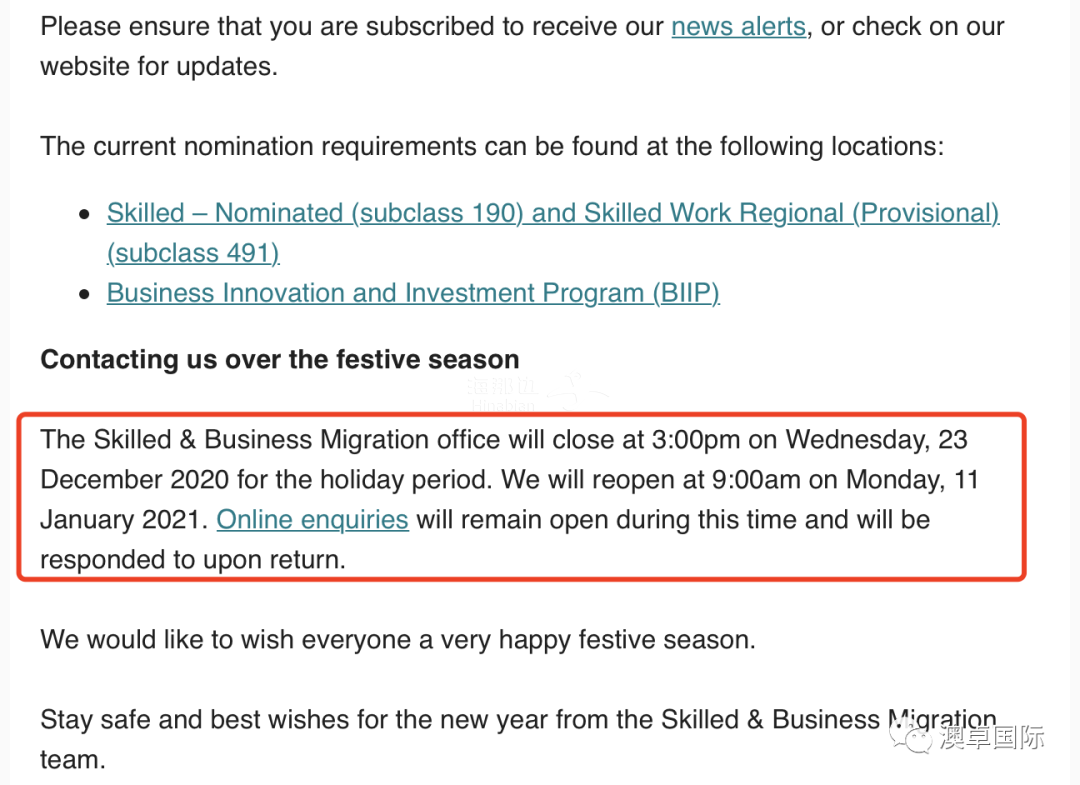The image size is (1080, 785).
Task: Click the '(subclass 491)' link text
Action: tap(193, 253)
